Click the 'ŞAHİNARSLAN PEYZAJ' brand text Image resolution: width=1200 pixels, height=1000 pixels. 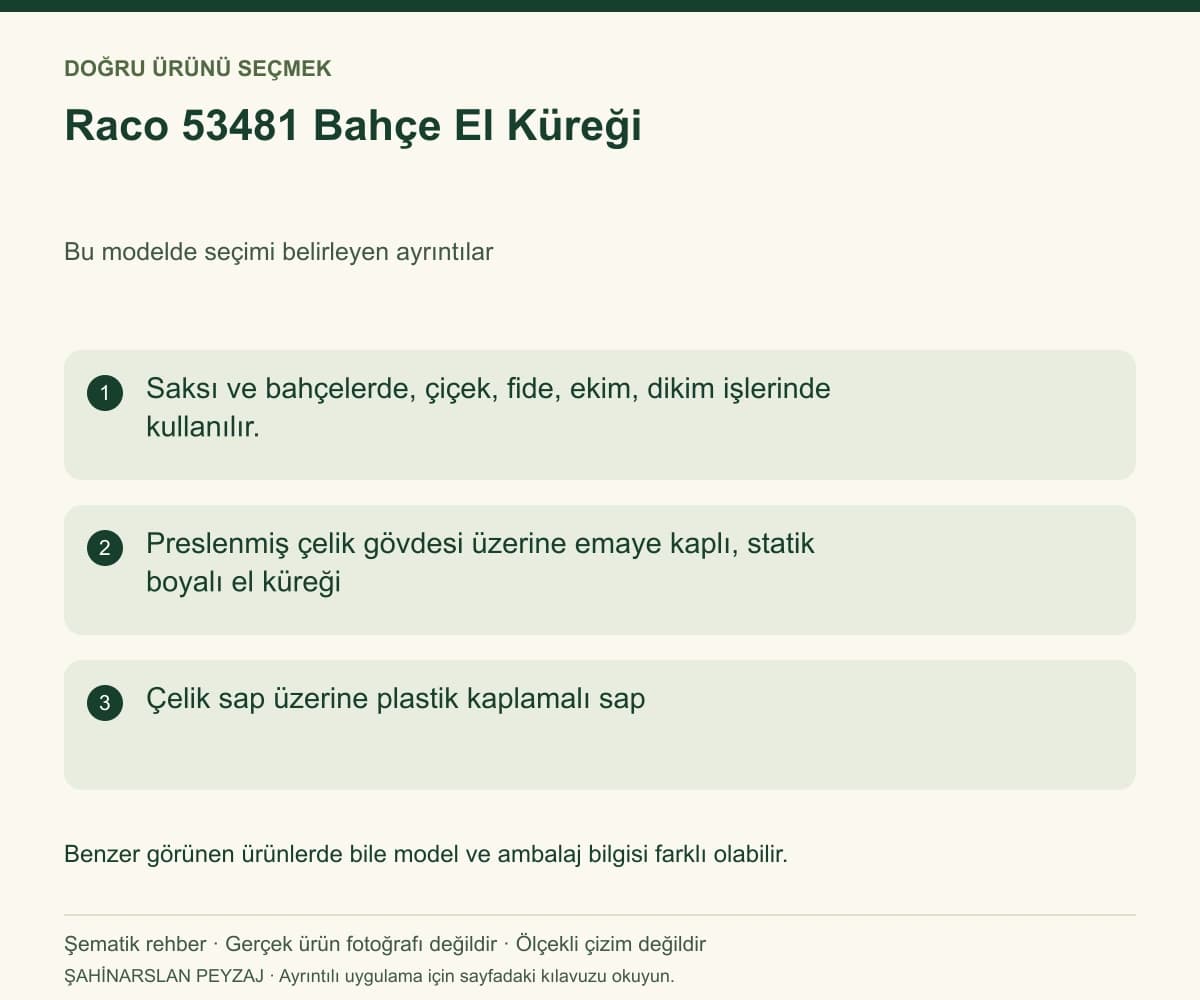pos(164,976)
